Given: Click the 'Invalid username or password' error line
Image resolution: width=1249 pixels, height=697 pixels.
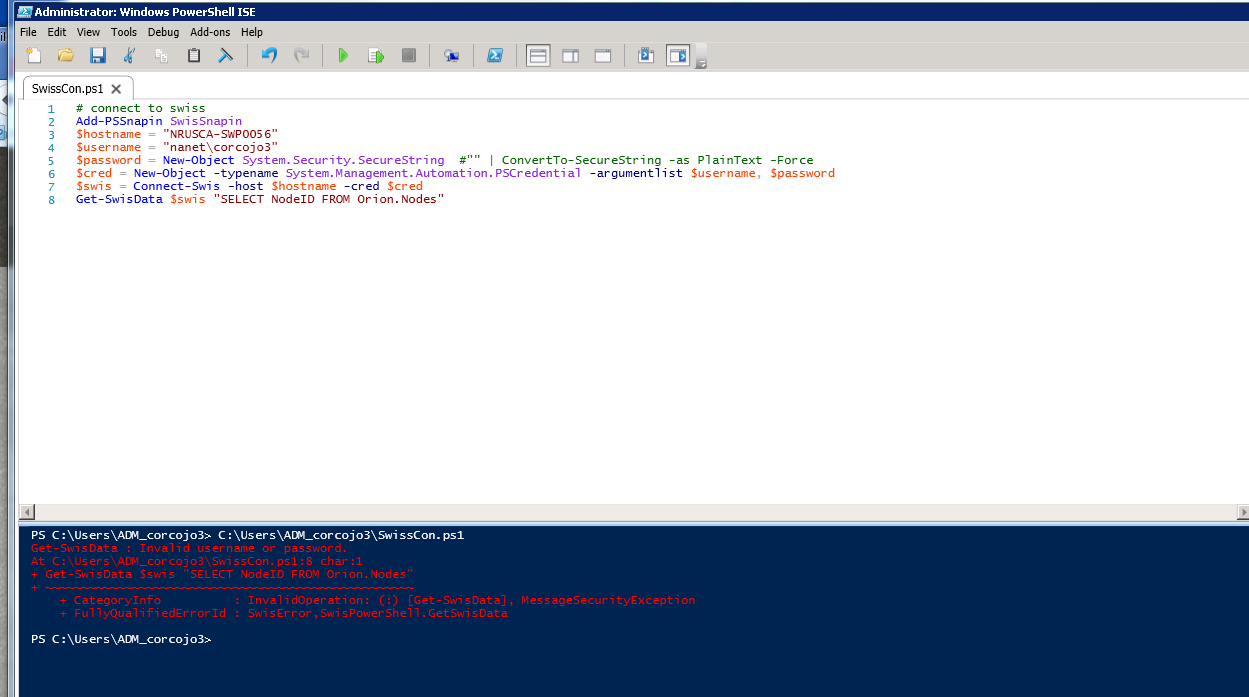Looking at the screenshot, I should pyautogui.click(x=189, y=548).
